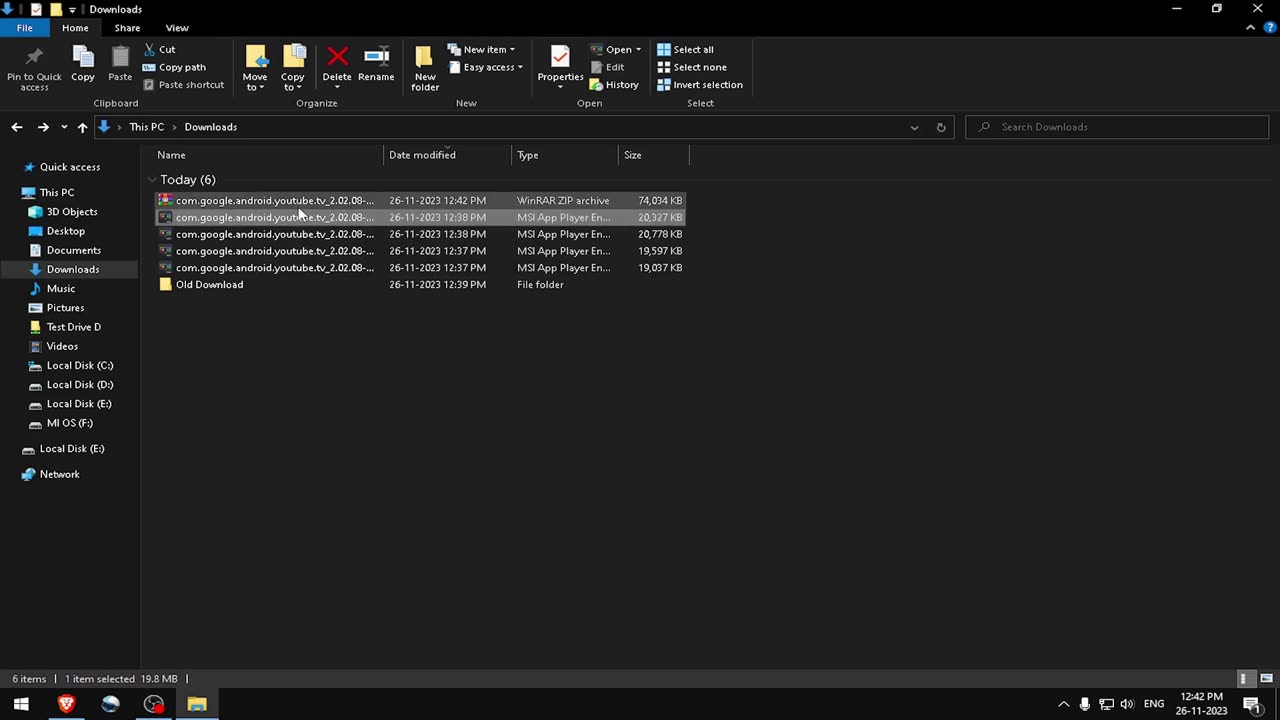Open the Windows Start menu
The image size is (1280, 720).
[21, 704]
